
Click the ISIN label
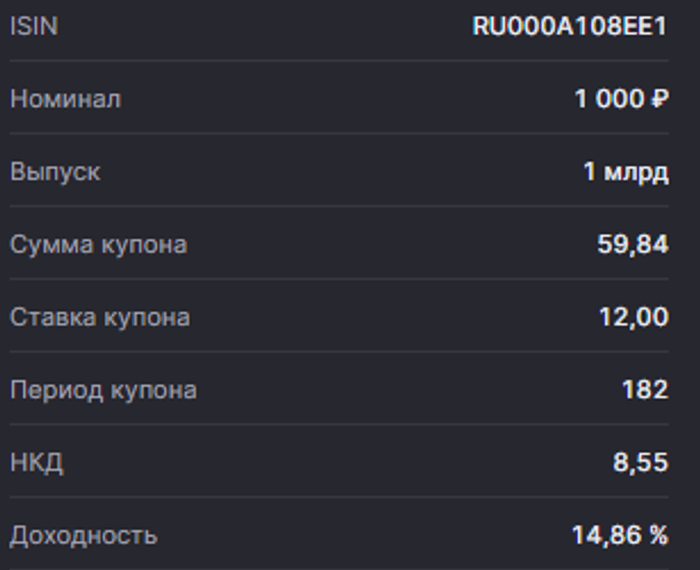coord(33,27)
